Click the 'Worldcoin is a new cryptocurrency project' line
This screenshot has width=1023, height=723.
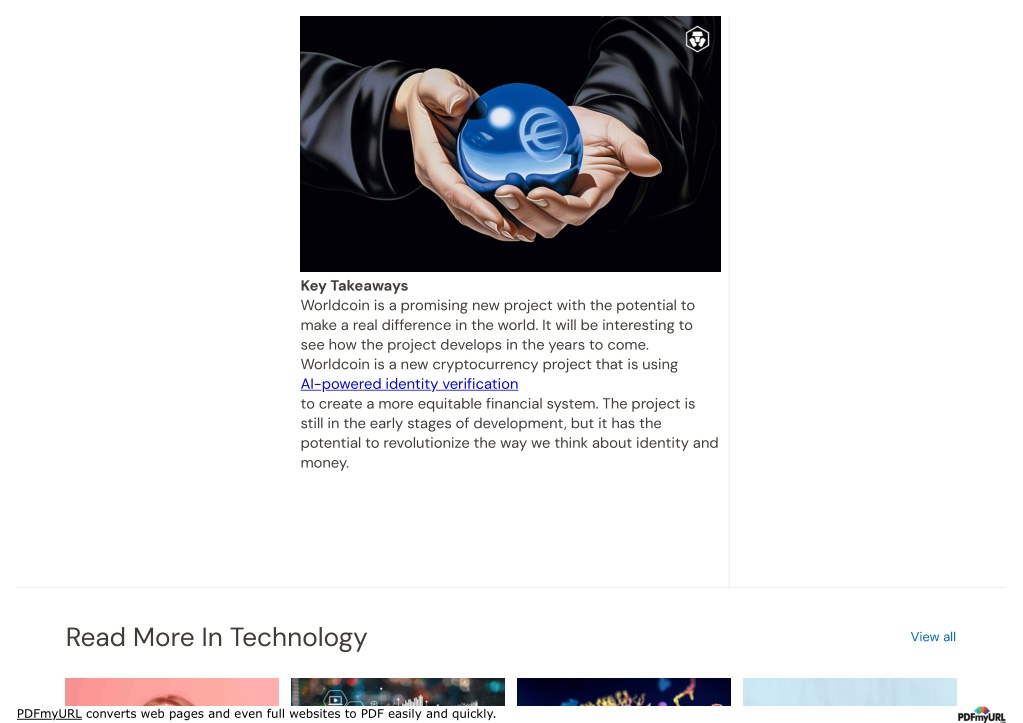489,364
